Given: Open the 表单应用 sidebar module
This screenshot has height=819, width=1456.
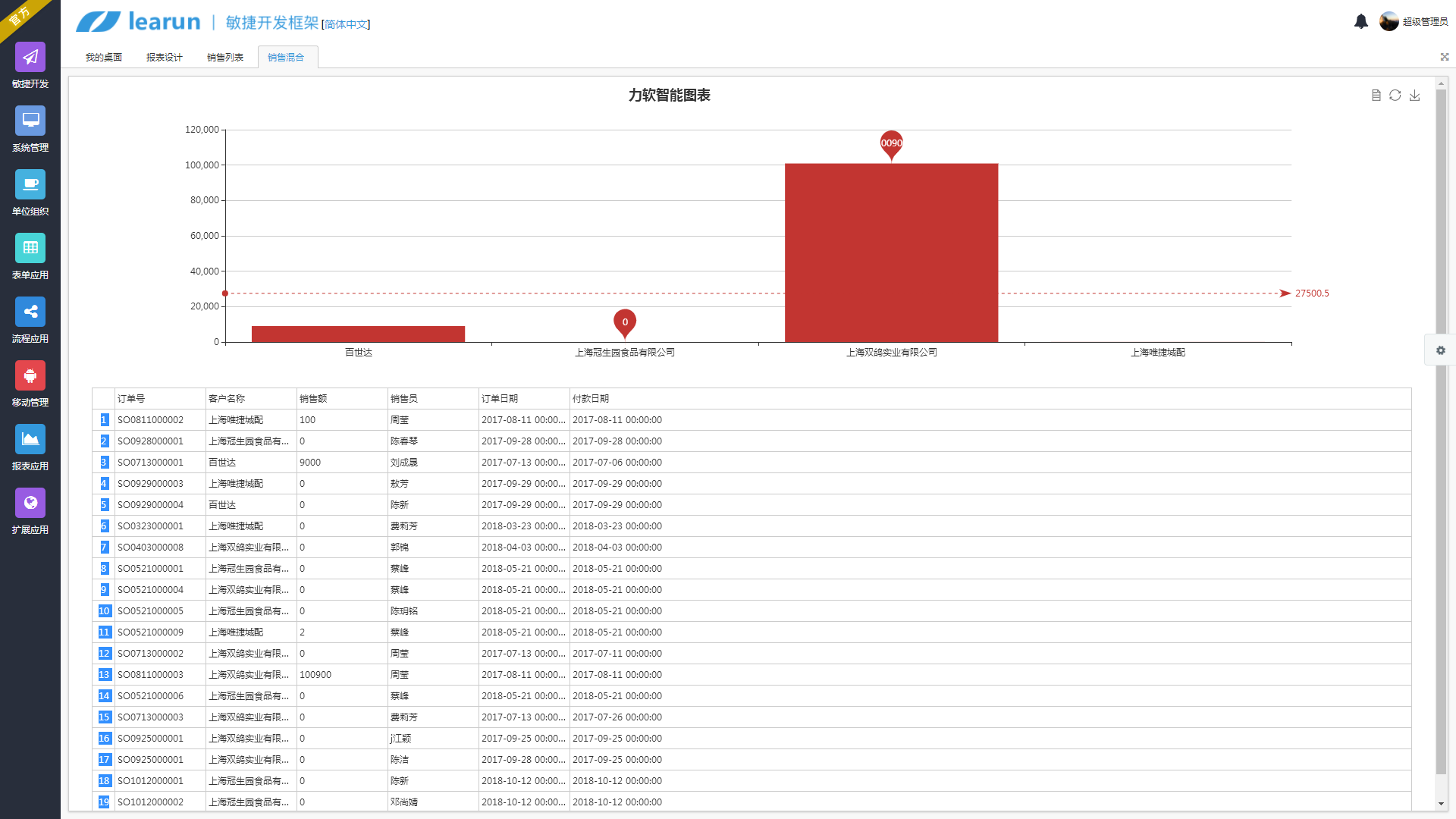Looking at the screenshot, I should [x=30, y=258].
